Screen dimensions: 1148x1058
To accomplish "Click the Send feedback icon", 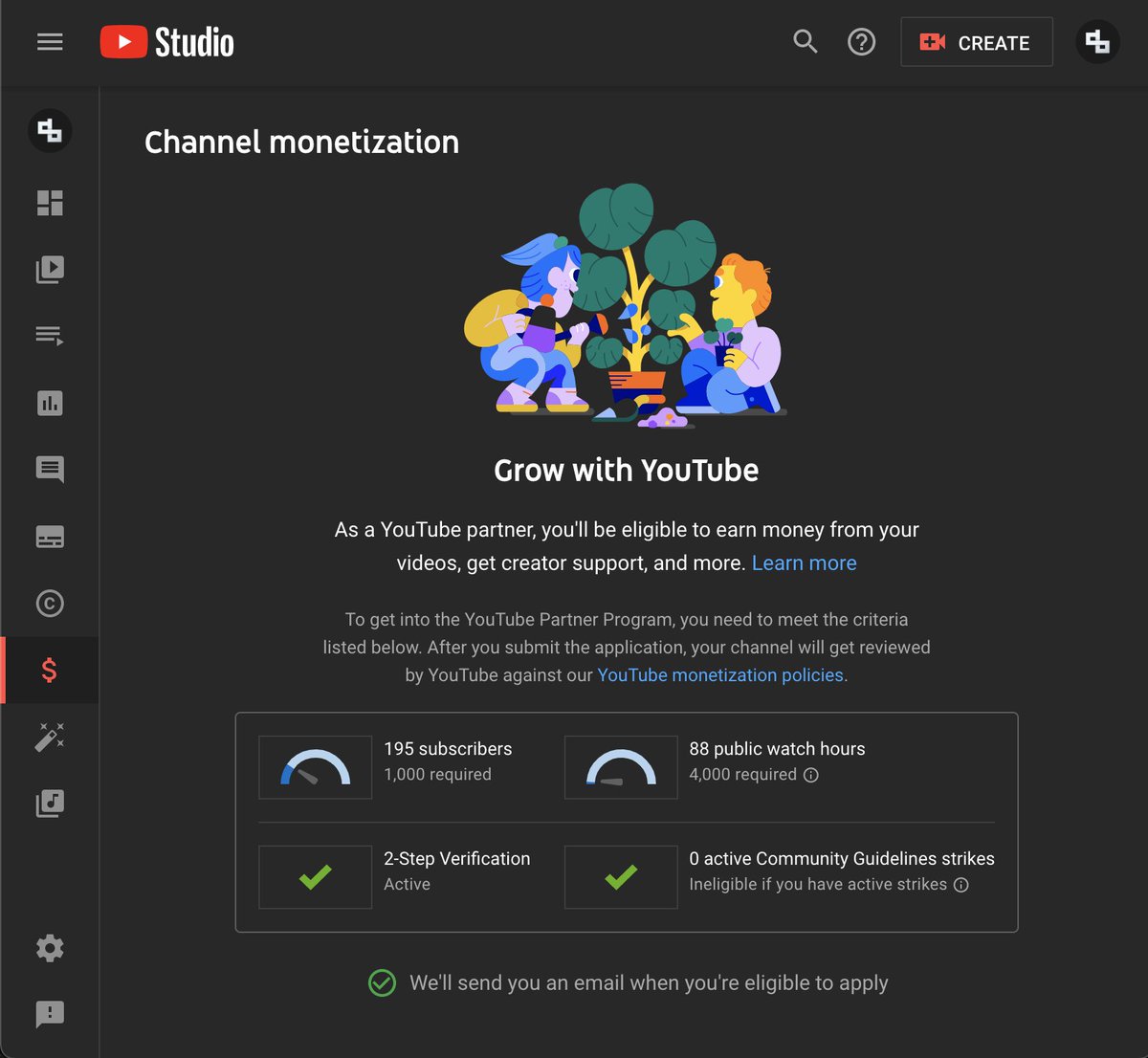I will point(50,1014).
